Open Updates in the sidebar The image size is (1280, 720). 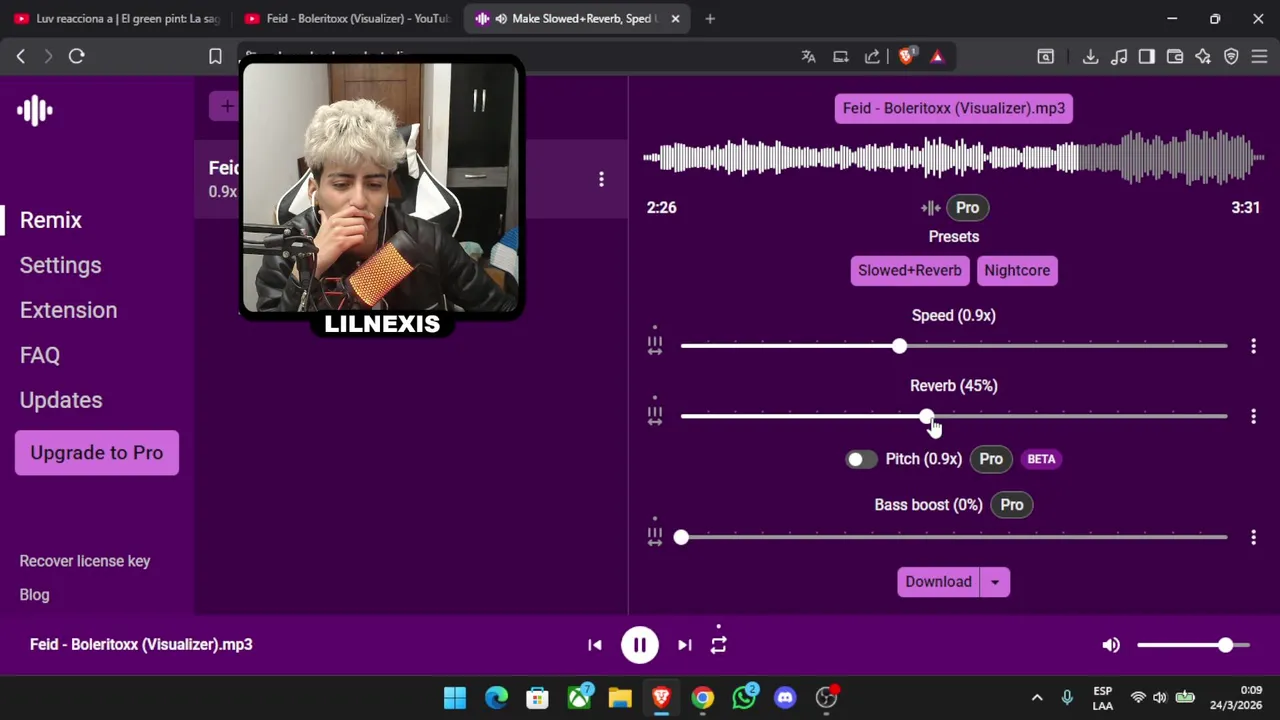(x=61, y=400)
